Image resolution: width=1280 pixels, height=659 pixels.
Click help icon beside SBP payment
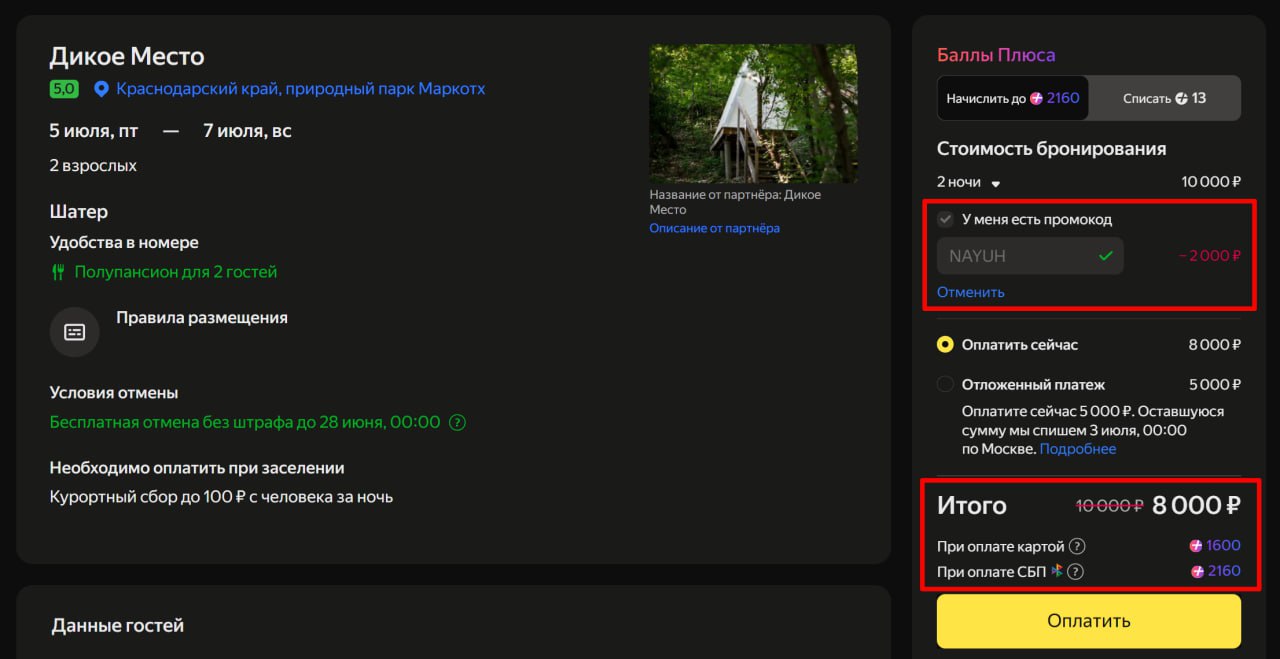(x=1076, y=572)
